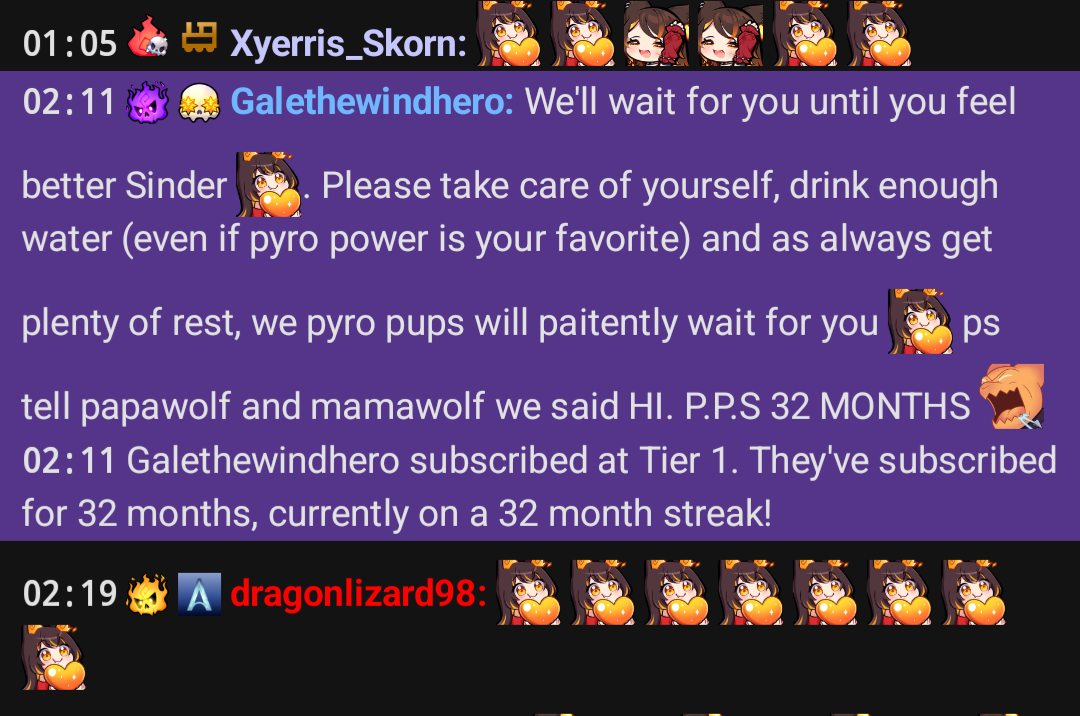Click dragonlizard98's blue letter A badge
The image size is (1080, 716).
tap(199, 593)
